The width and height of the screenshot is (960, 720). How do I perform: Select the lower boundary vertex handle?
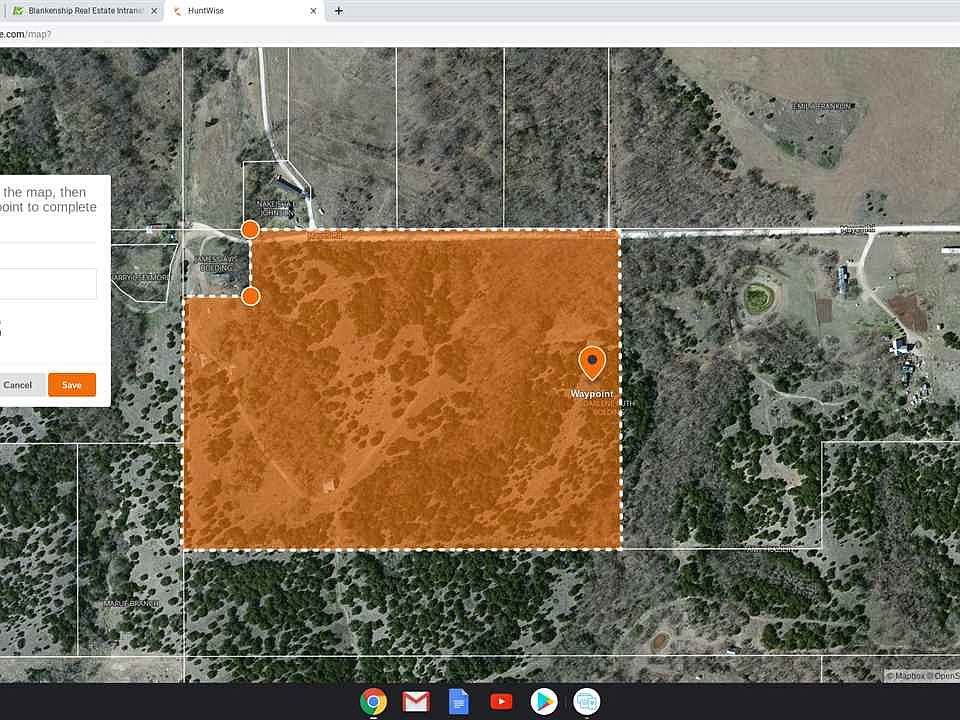250,296
